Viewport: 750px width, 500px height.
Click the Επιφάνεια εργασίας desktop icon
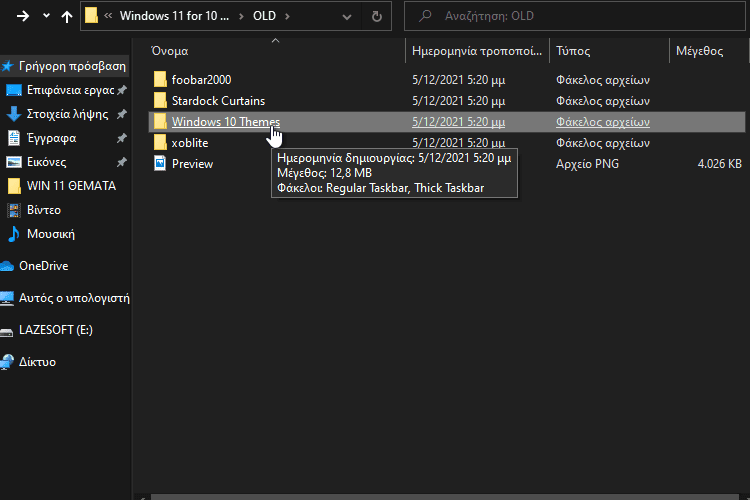tap(14, 90)
